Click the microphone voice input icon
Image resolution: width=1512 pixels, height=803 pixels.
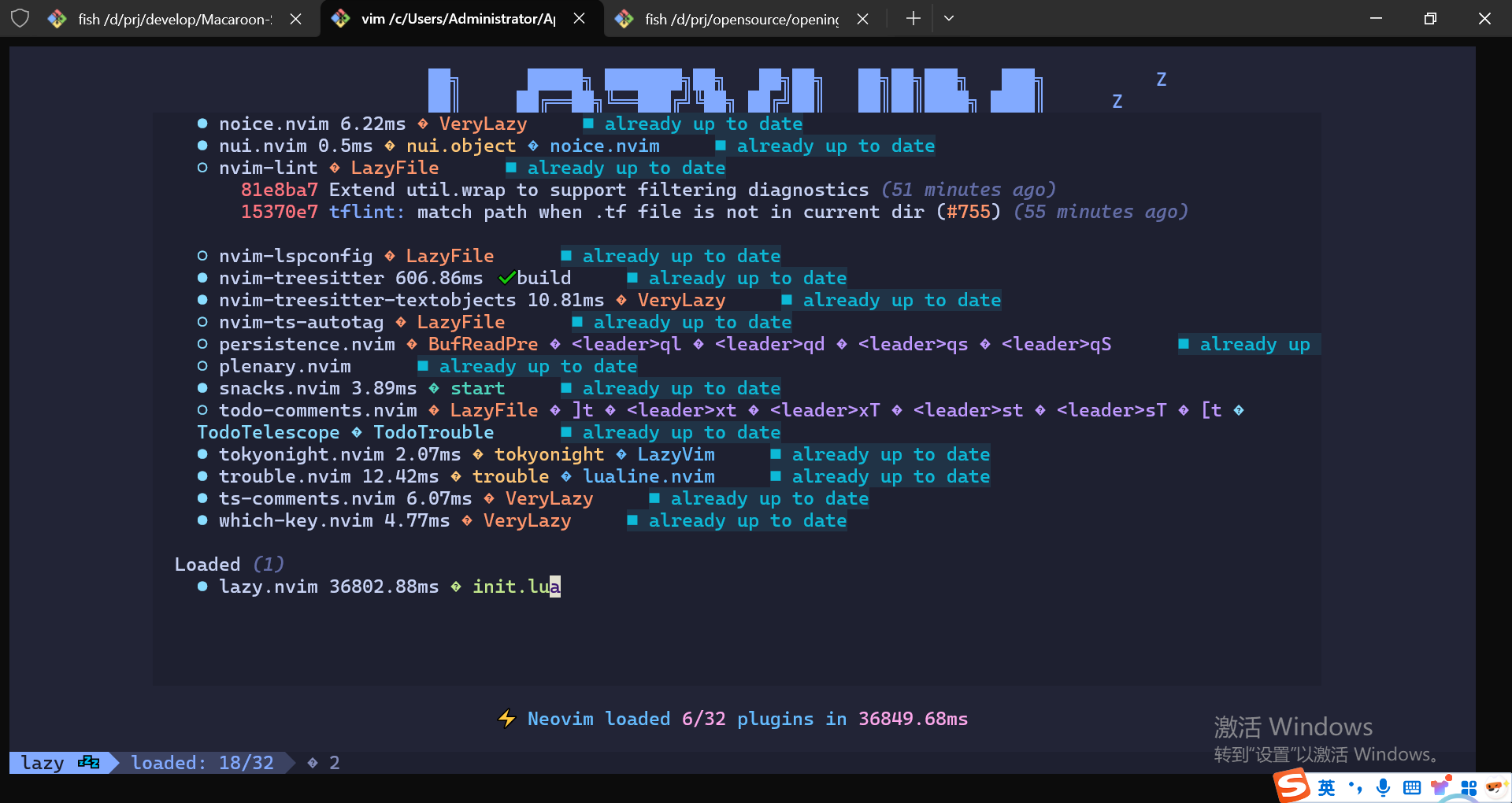click(x=1383, y=787)
